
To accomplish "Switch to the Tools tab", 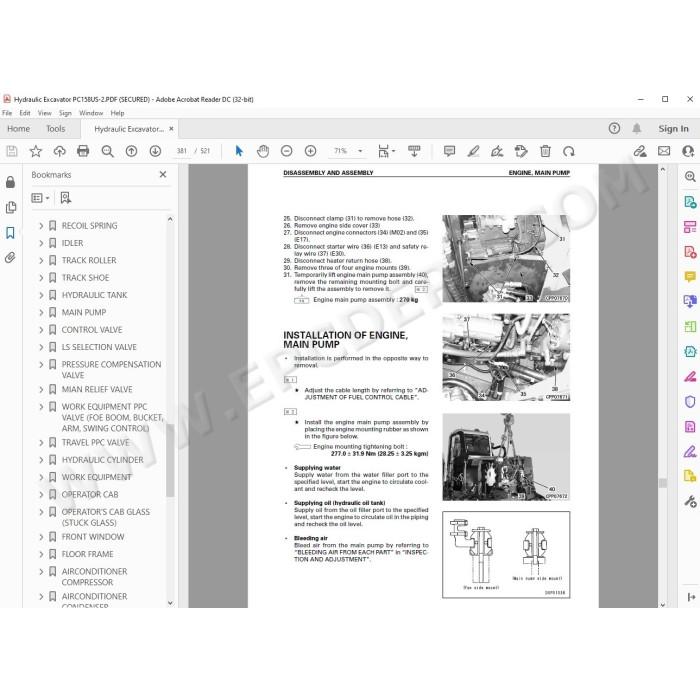I will point(56,129).
